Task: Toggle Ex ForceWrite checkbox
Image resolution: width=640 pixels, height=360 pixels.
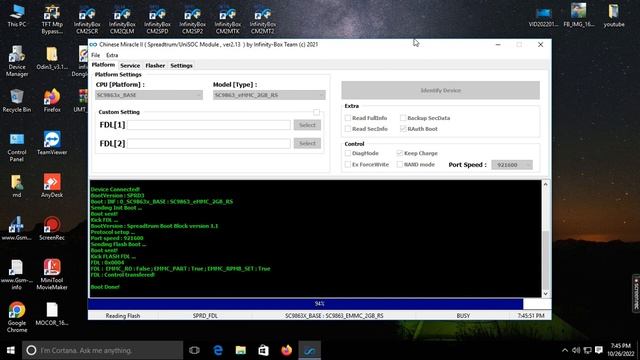Action: (x=348, y=164)
